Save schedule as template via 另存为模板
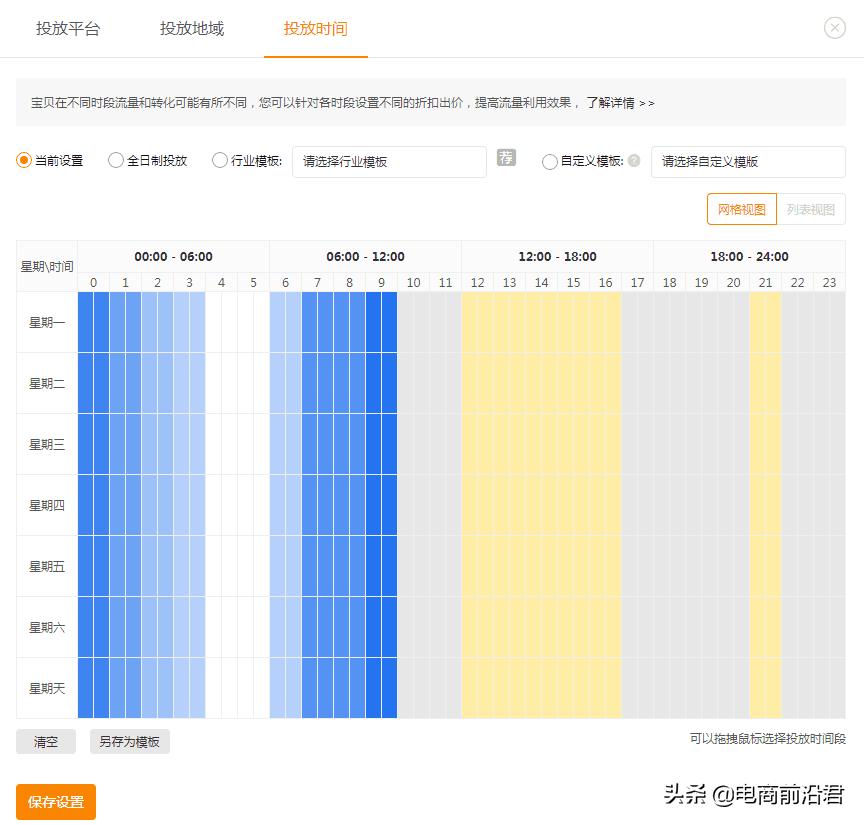 (x=129, y=742)
